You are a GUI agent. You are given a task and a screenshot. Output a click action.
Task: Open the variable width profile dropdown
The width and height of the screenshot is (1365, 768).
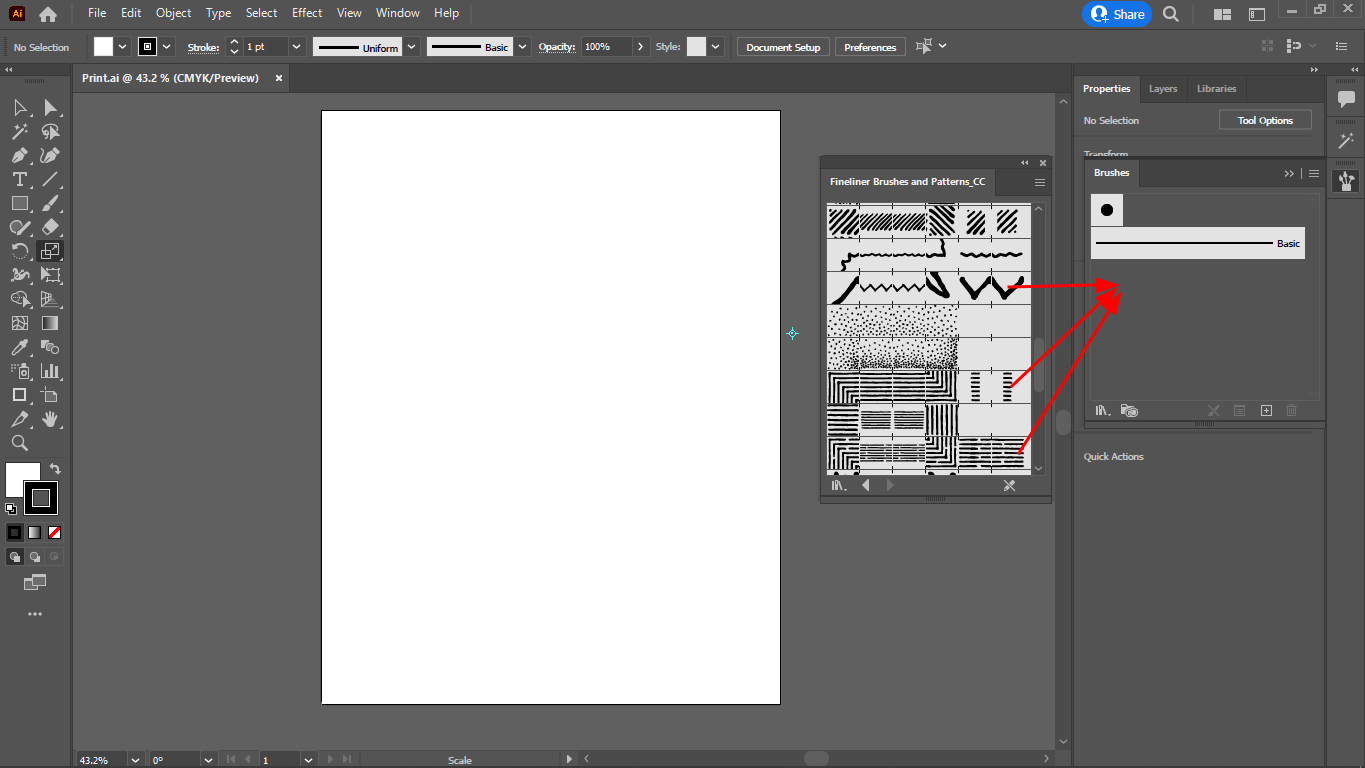[410, 46]
